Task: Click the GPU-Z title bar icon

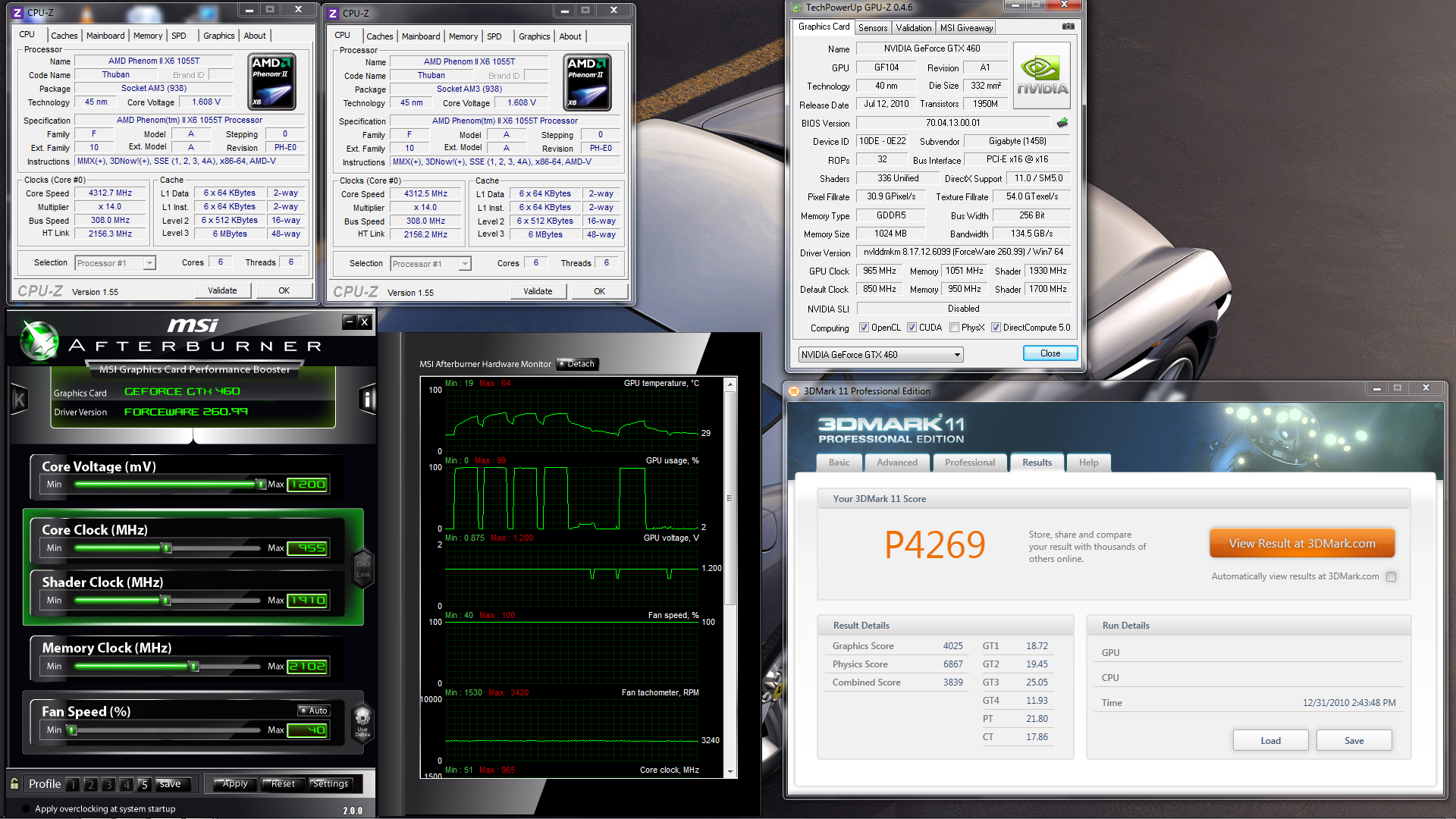Action: tap(797, 8)
